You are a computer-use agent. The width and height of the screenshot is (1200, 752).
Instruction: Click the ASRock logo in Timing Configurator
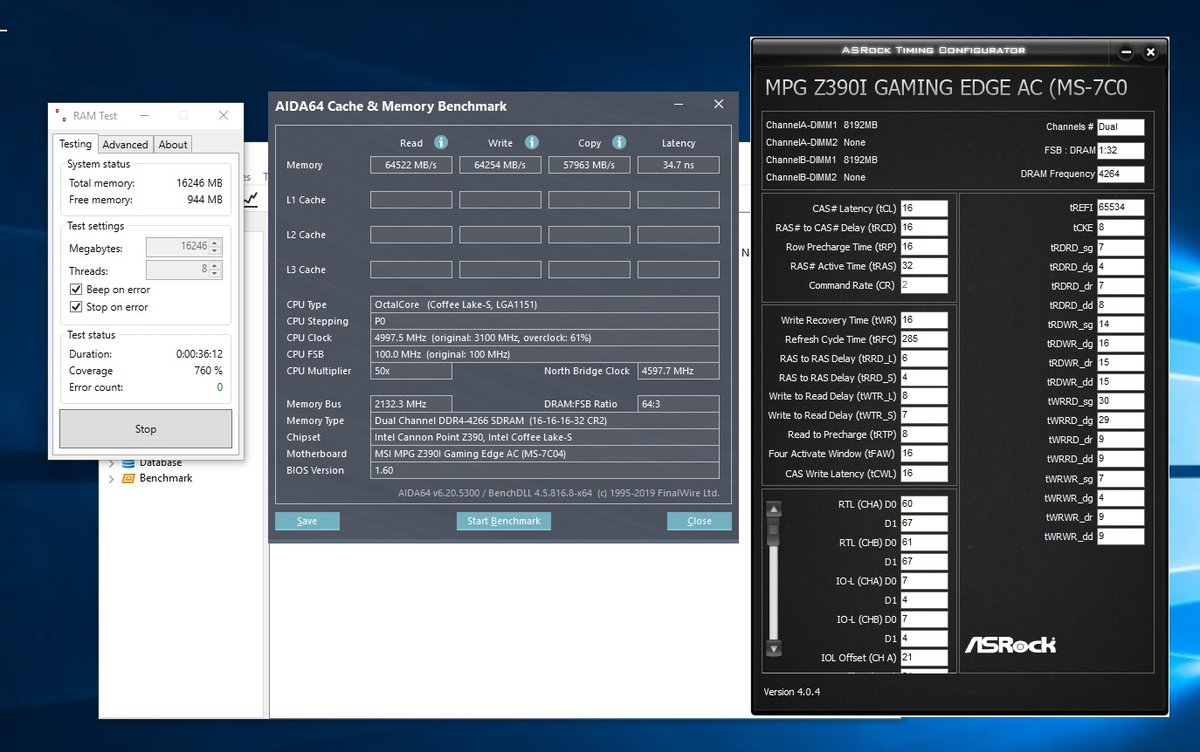point(1010,644)
